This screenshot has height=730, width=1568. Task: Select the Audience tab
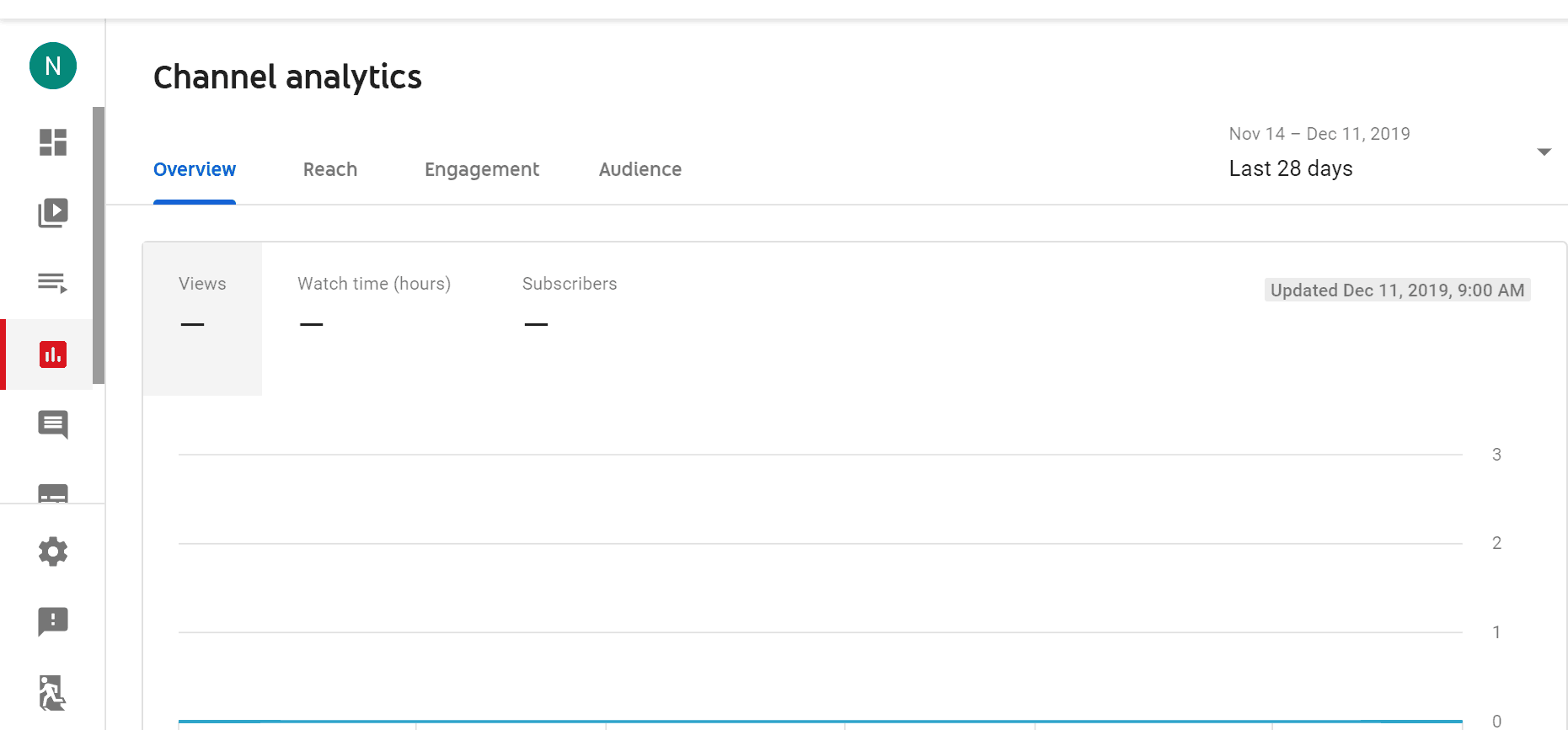640,169
